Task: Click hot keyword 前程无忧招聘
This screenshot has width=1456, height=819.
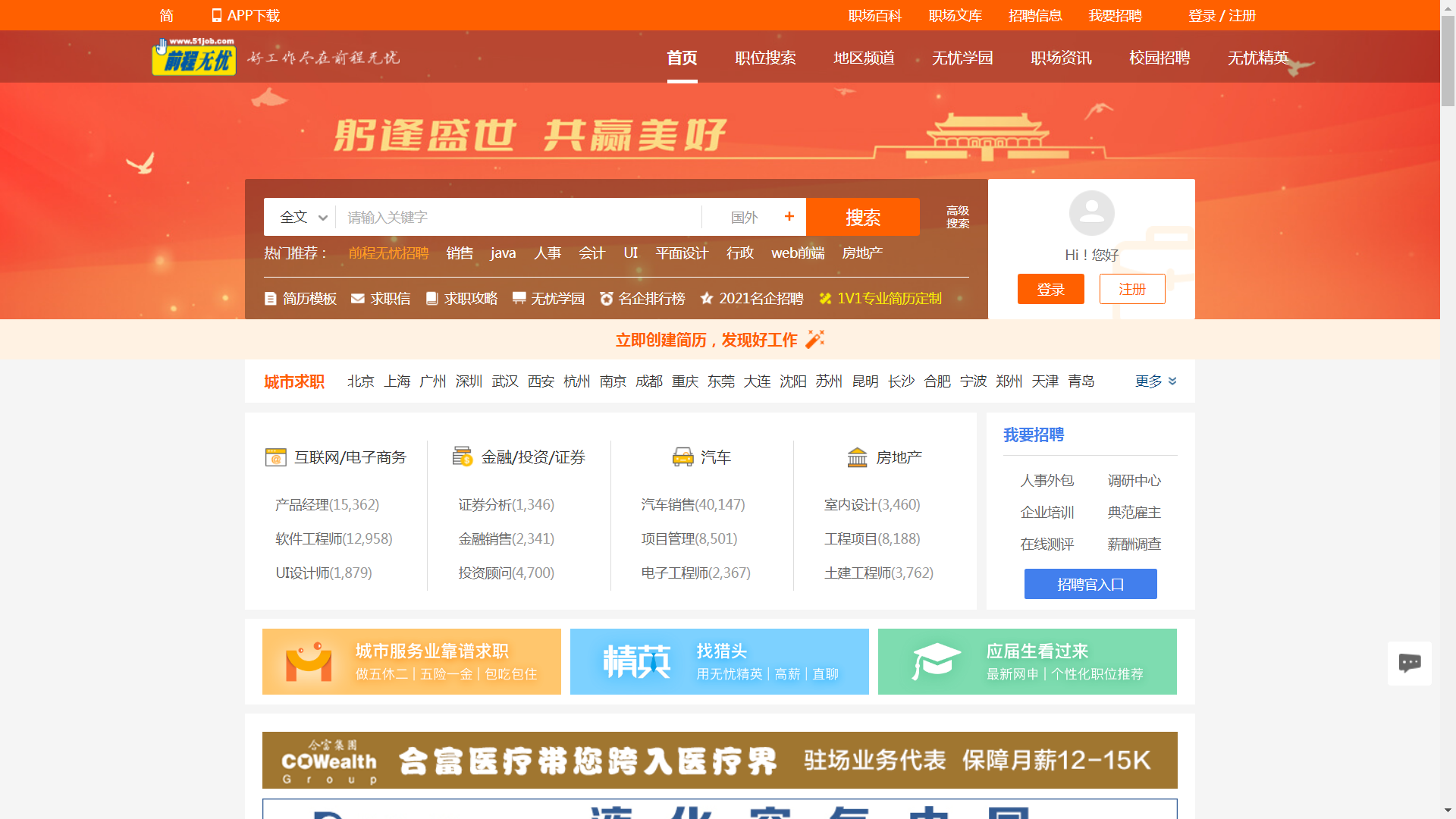Action: click(x=388, y=253)
